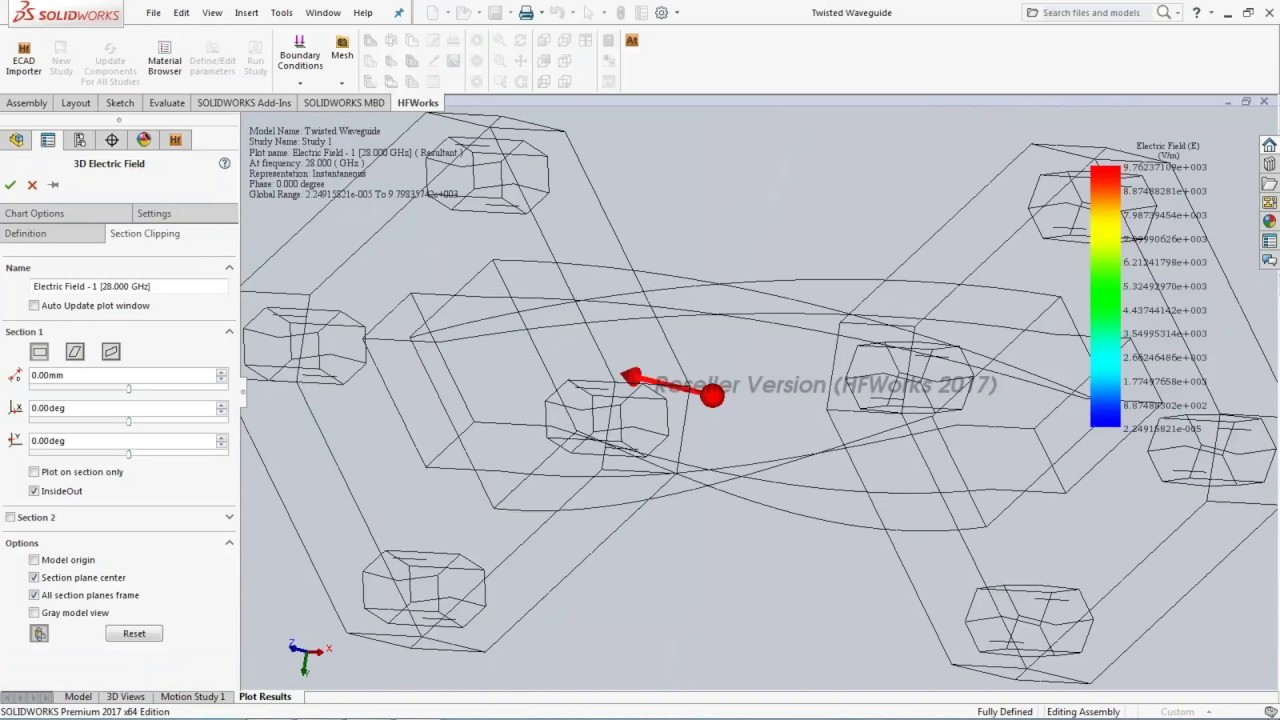
Task: Switch to the SOLIDWORKS Add-Ins tab
Action: 244,103
